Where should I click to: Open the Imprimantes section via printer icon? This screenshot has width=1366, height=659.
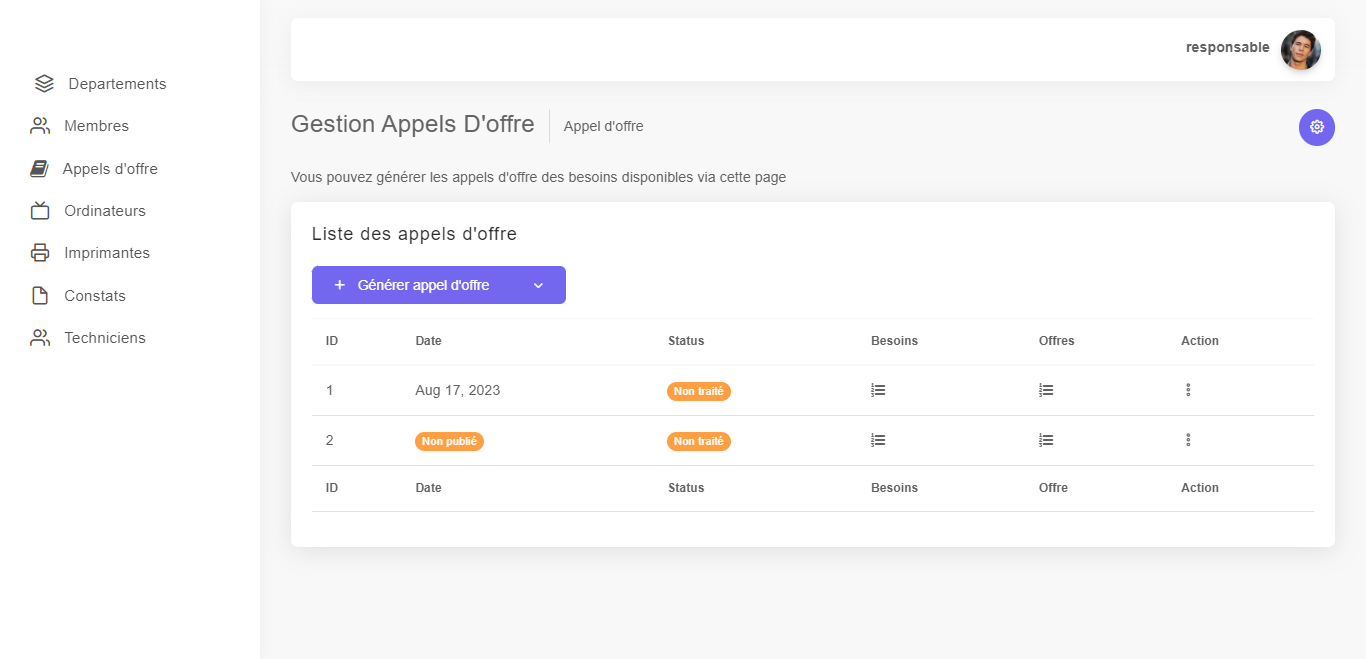pyautogui.click(x=40, y=252)
